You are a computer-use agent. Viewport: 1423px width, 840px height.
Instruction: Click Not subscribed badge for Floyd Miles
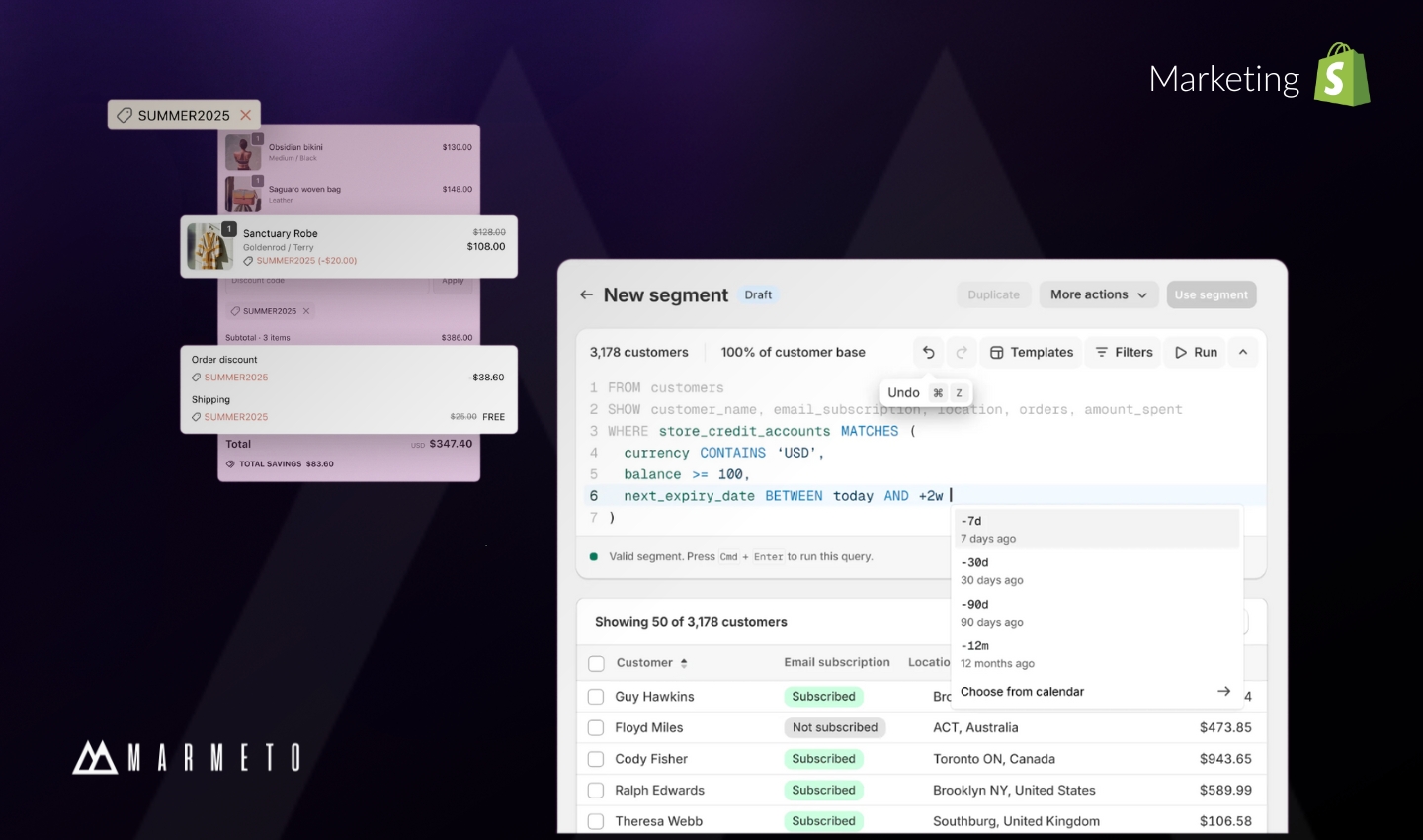pyautogui.click(x=835, y=727)
